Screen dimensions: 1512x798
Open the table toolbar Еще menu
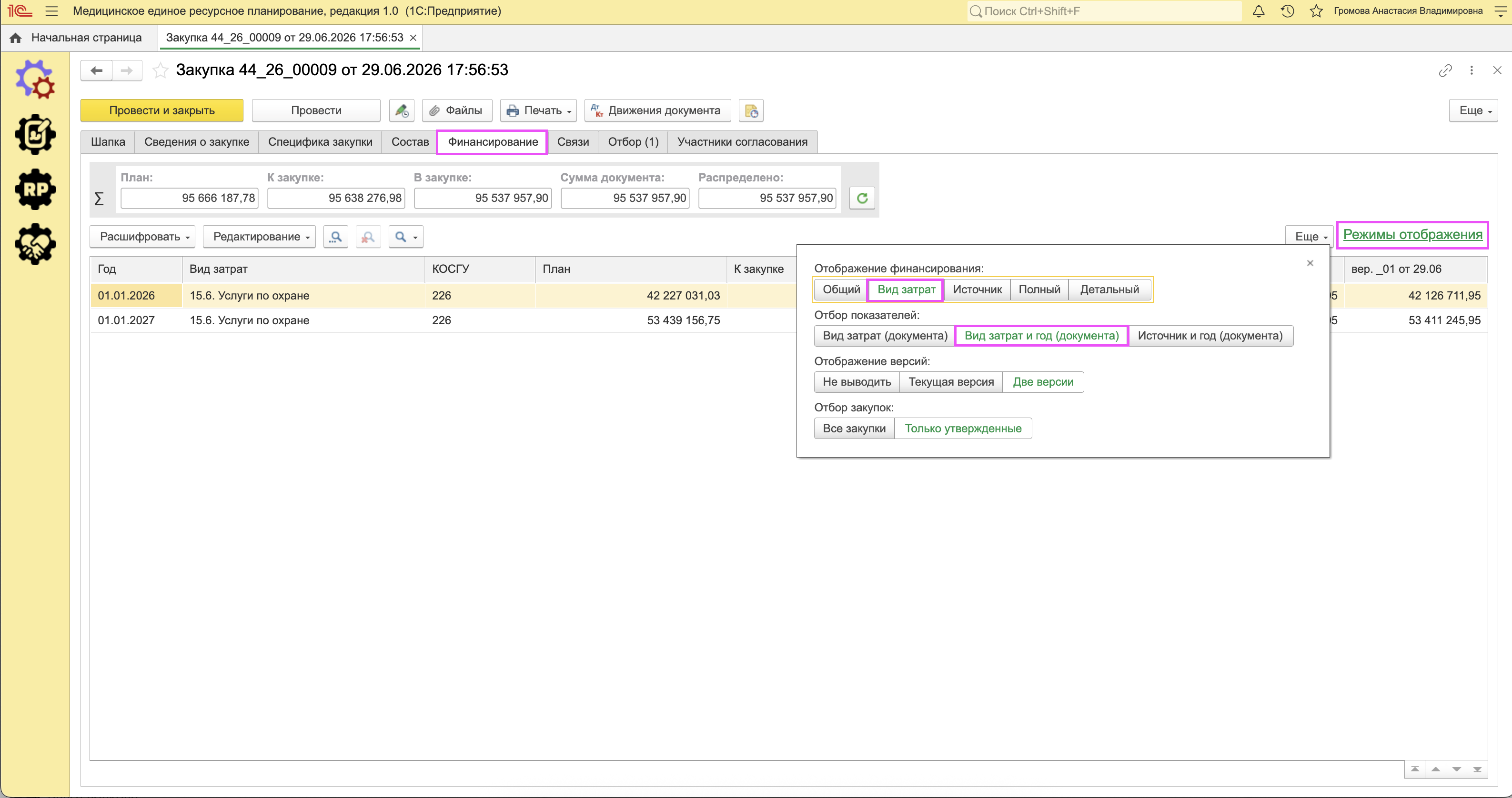[1310, 237]
